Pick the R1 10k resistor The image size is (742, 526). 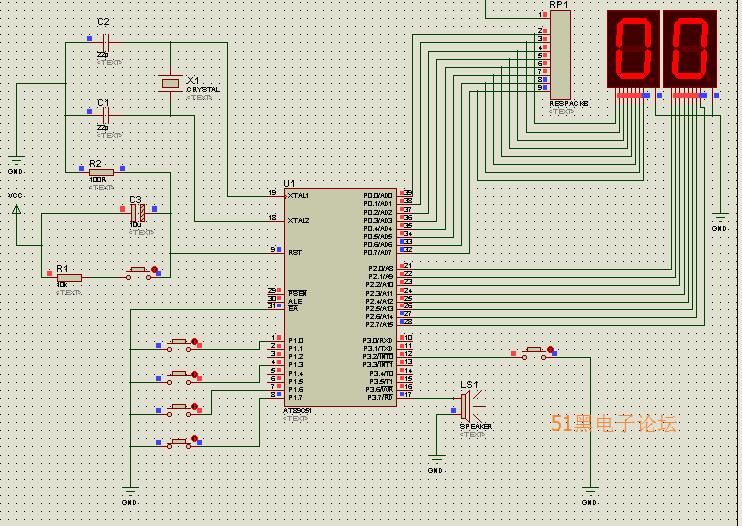coord(69,278)
